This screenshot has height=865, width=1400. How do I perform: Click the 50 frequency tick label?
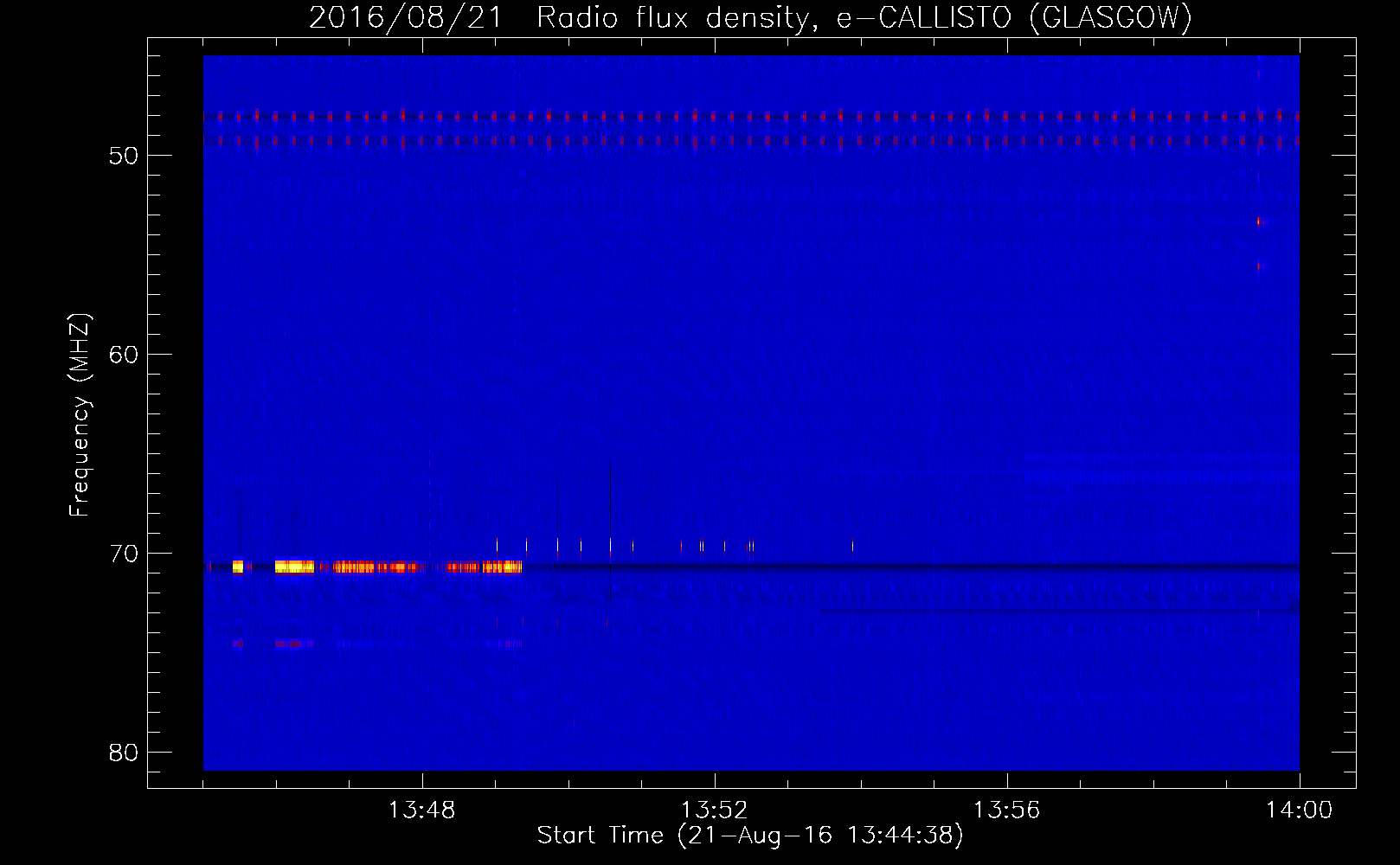(x=124, y=156)
